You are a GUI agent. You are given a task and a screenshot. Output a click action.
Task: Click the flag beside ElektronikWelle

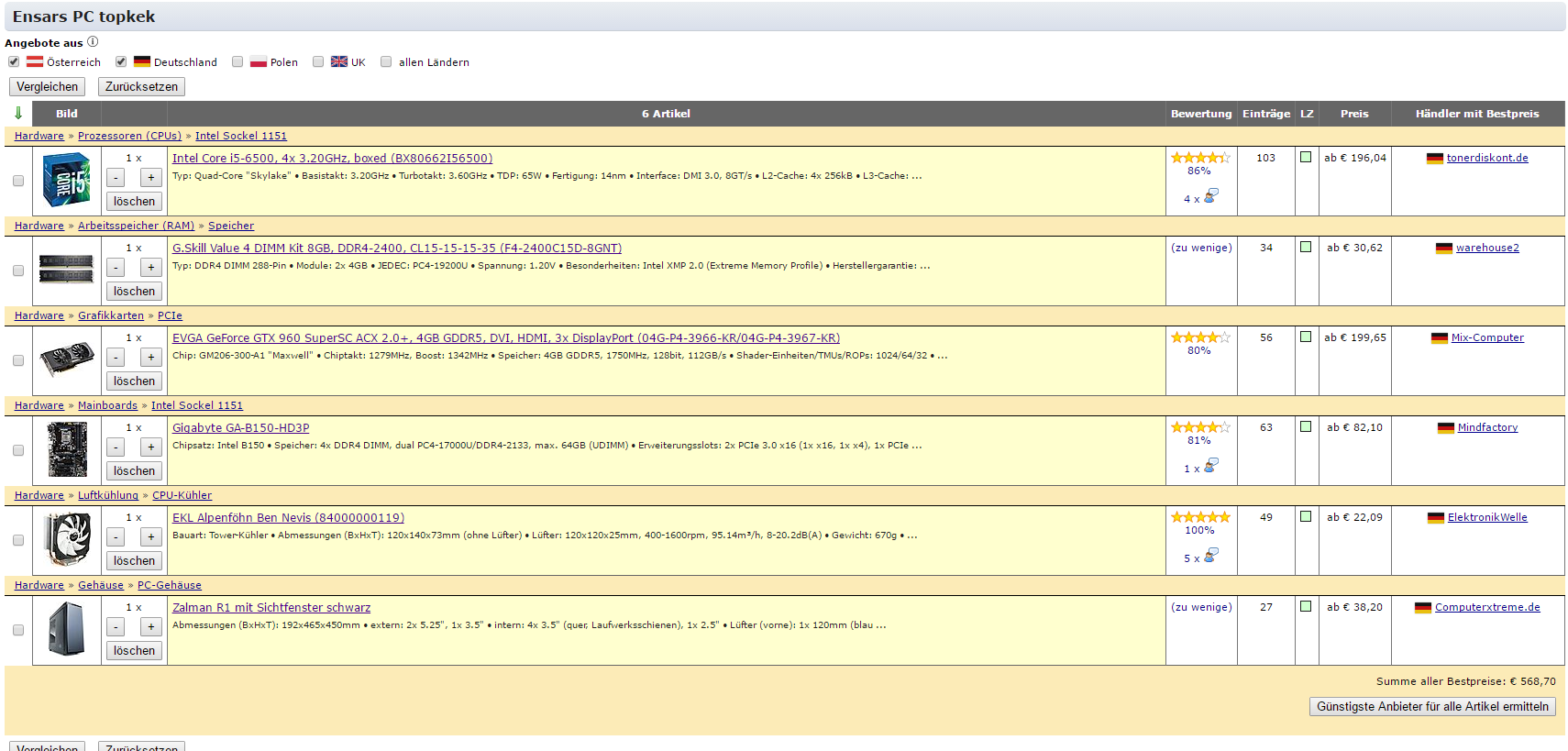1436,518
